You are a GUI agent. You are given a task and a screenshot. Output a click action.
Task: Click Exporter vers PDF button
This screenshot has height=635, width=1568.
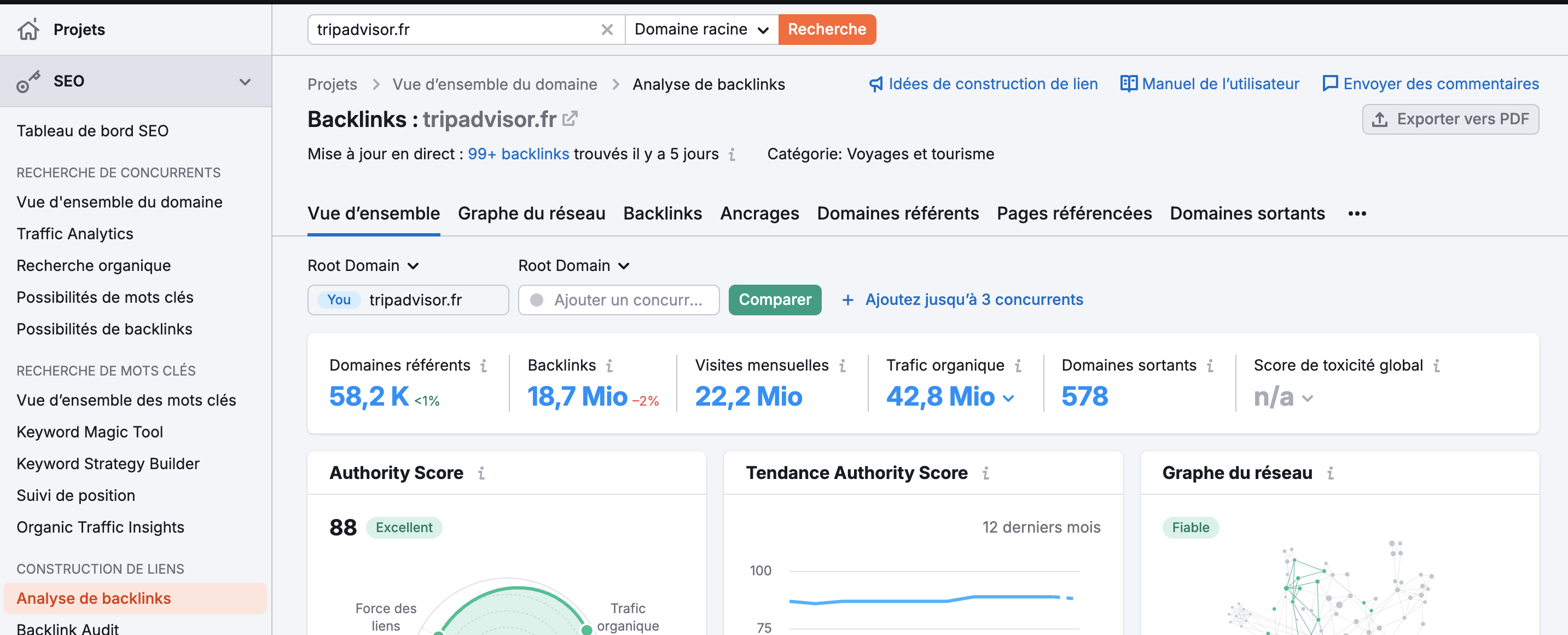(x=1450, y=119)
